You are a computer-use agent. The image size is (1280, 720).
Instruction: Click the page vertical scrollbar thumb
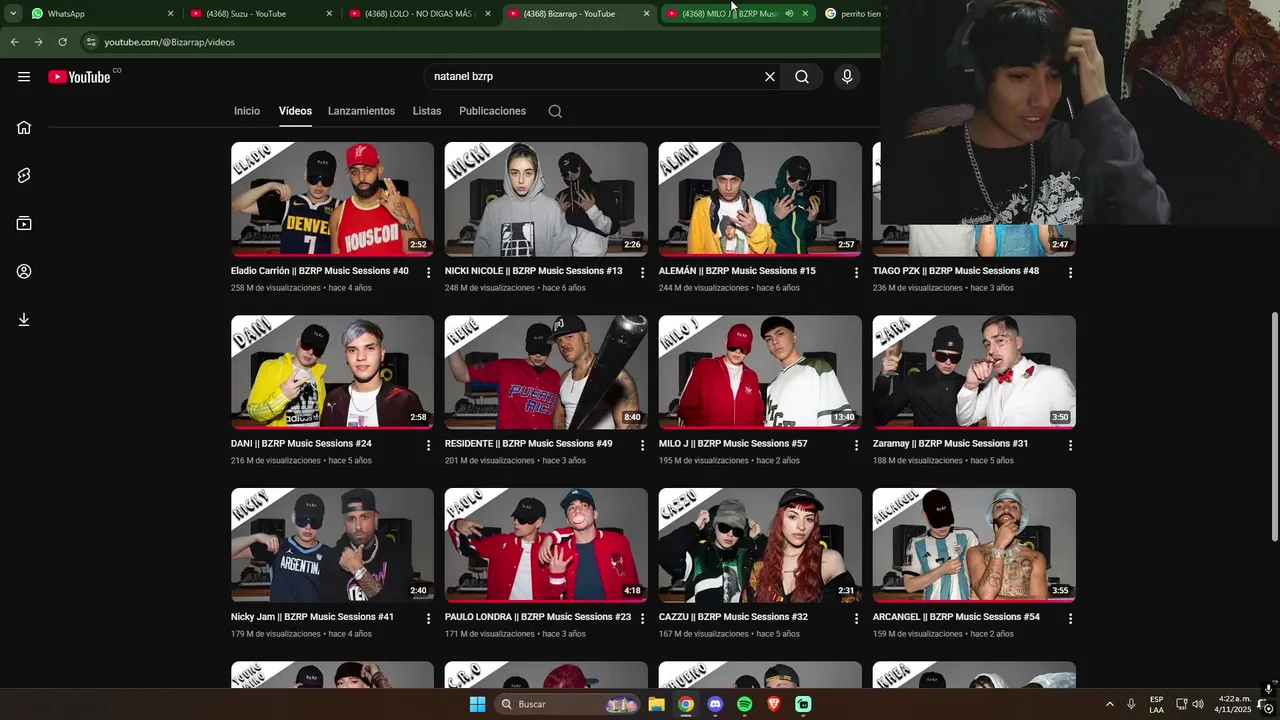point(1274,427)
